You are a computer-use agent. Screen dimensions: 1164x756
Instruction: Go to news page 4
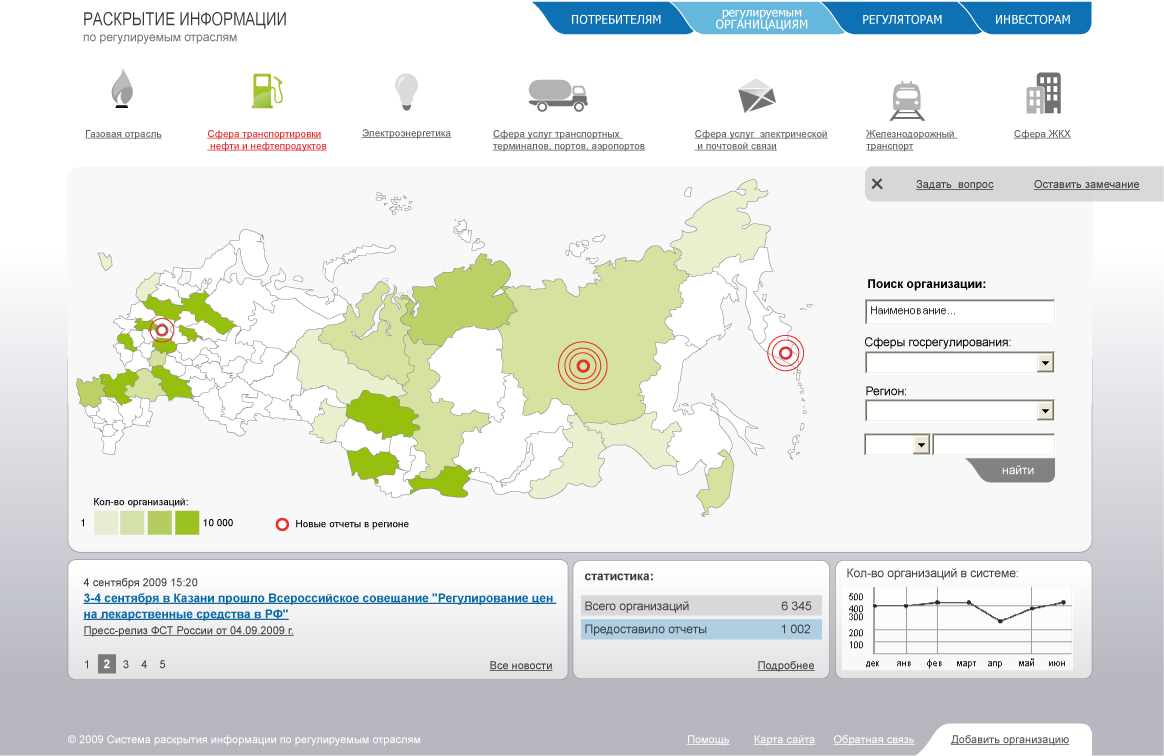pyautogui.click(x=144, y=664)
